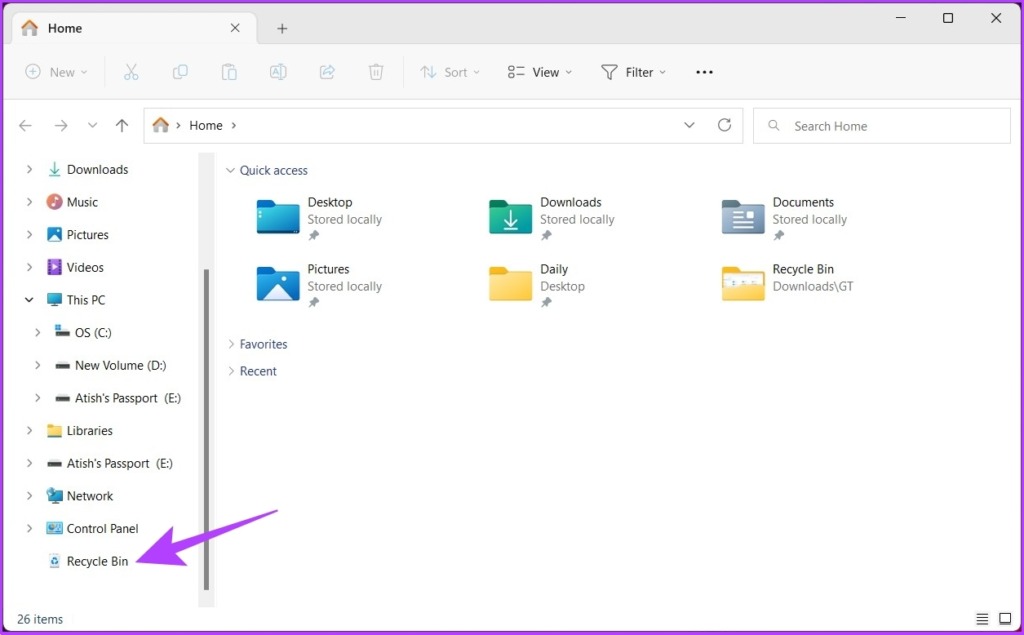Click Home breadcrumb in address bar
This screenshot has height=635, width=1024.
(x=206, y=125)
